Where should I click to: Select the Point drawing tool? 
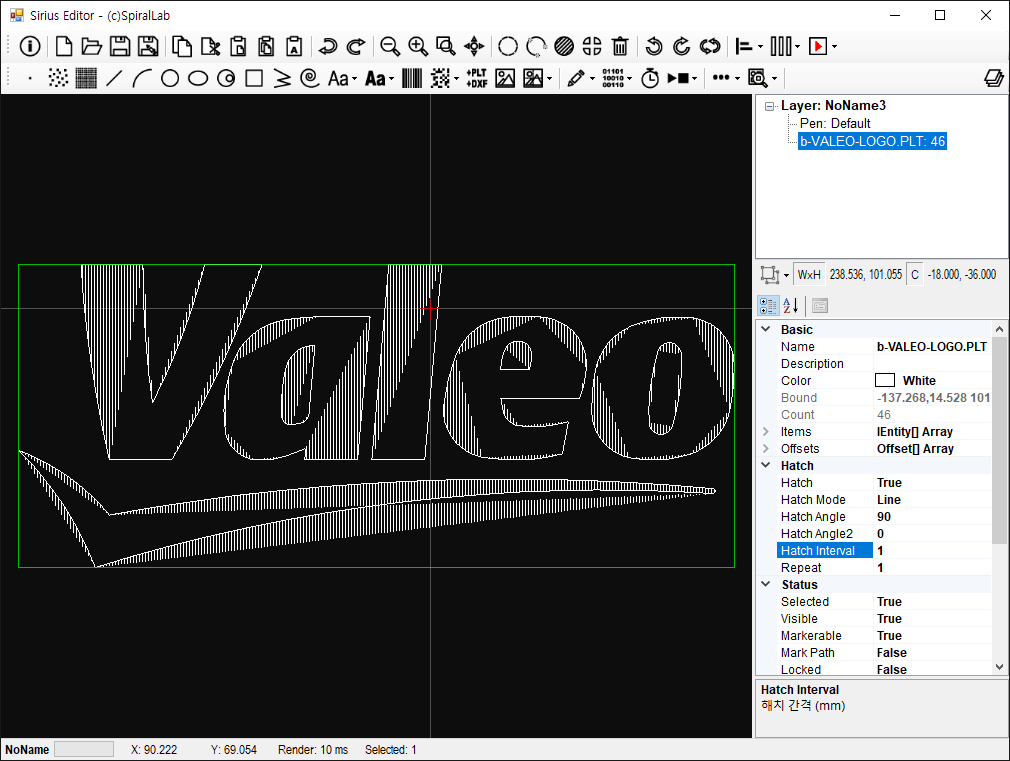[x=30, y=79]
